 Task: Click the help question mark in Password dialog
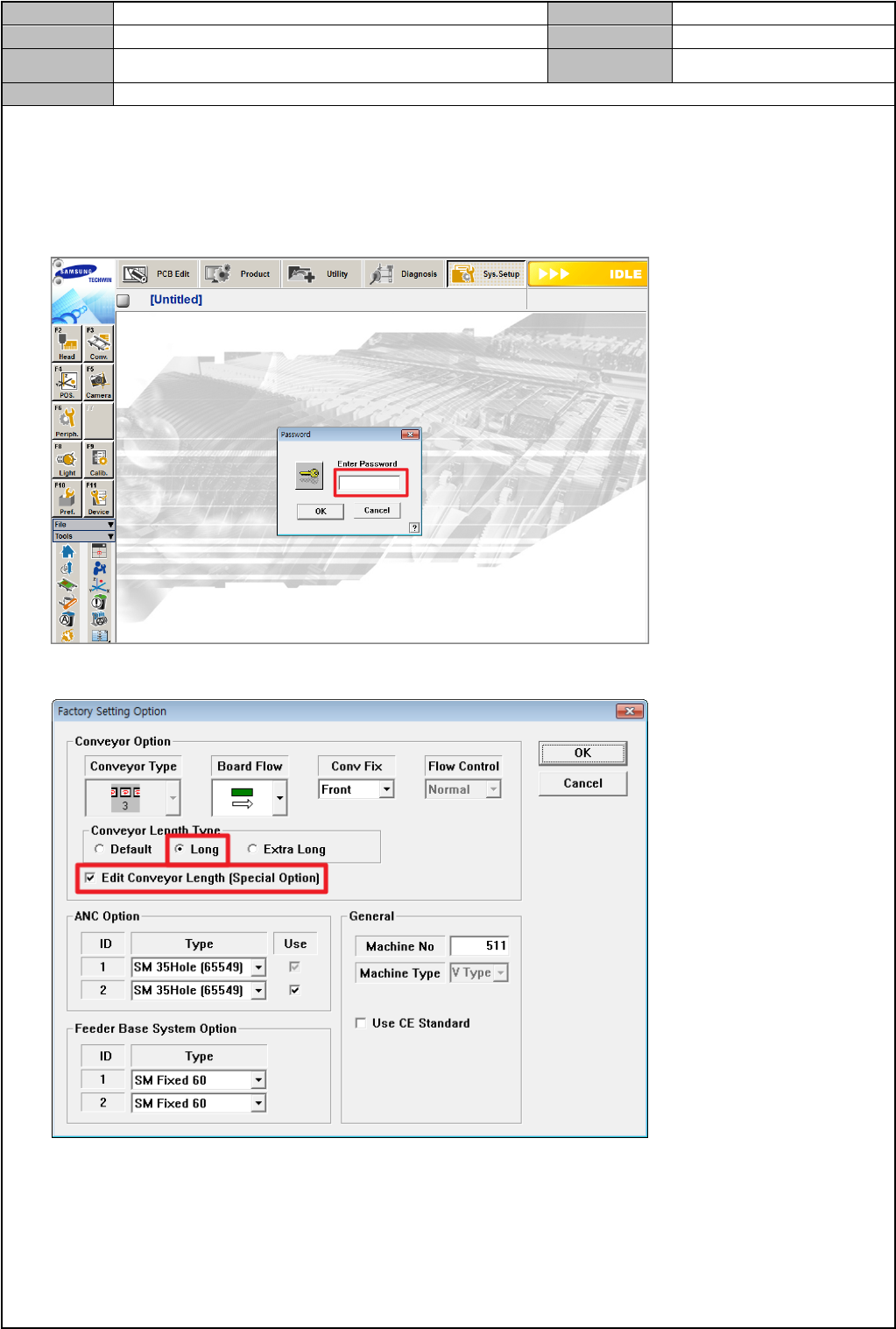(x=414, y=527)
